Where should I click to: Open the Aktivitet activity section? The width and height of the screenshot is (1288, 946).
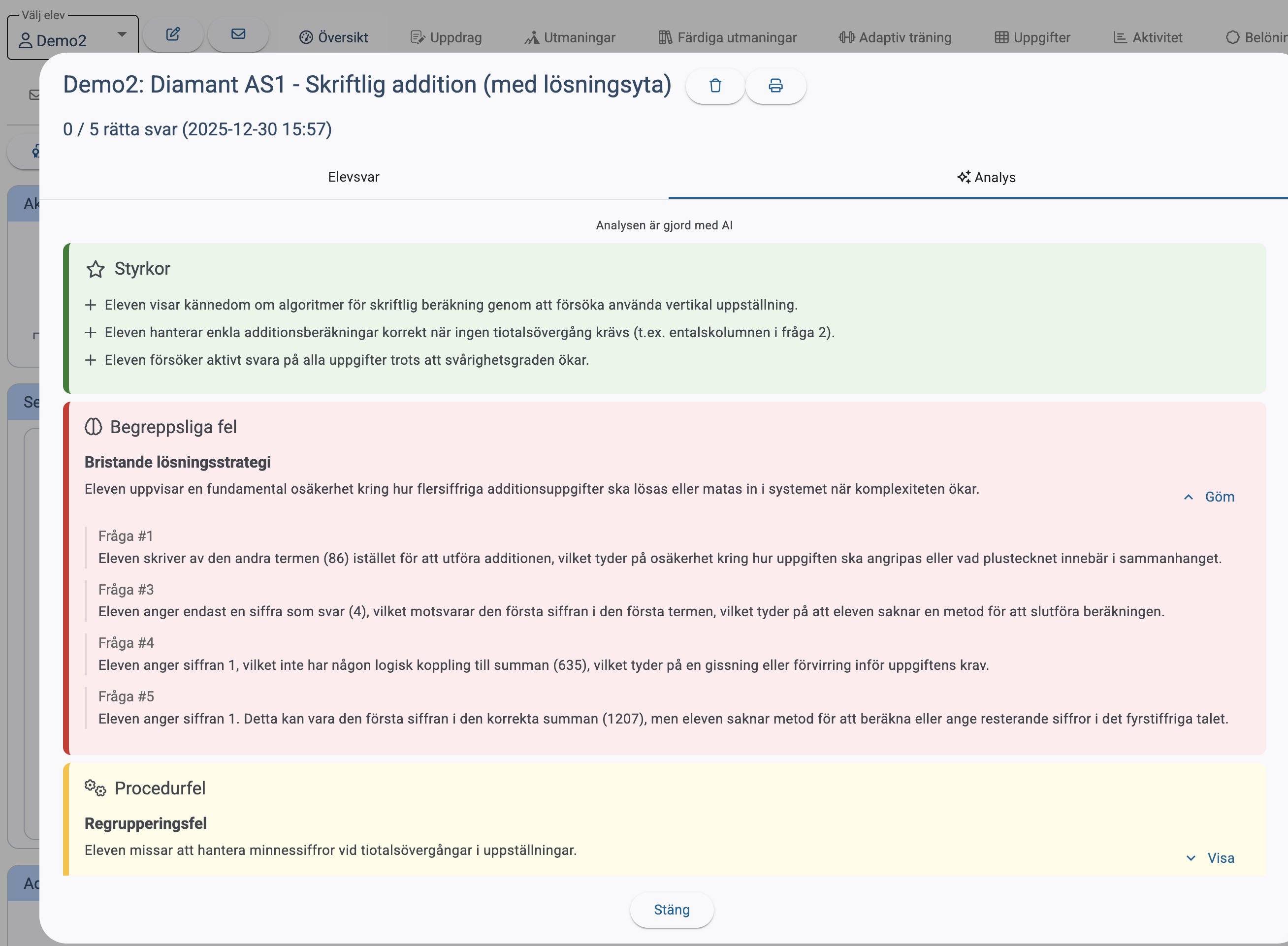pyautogui.click(x=1148, y=38)
